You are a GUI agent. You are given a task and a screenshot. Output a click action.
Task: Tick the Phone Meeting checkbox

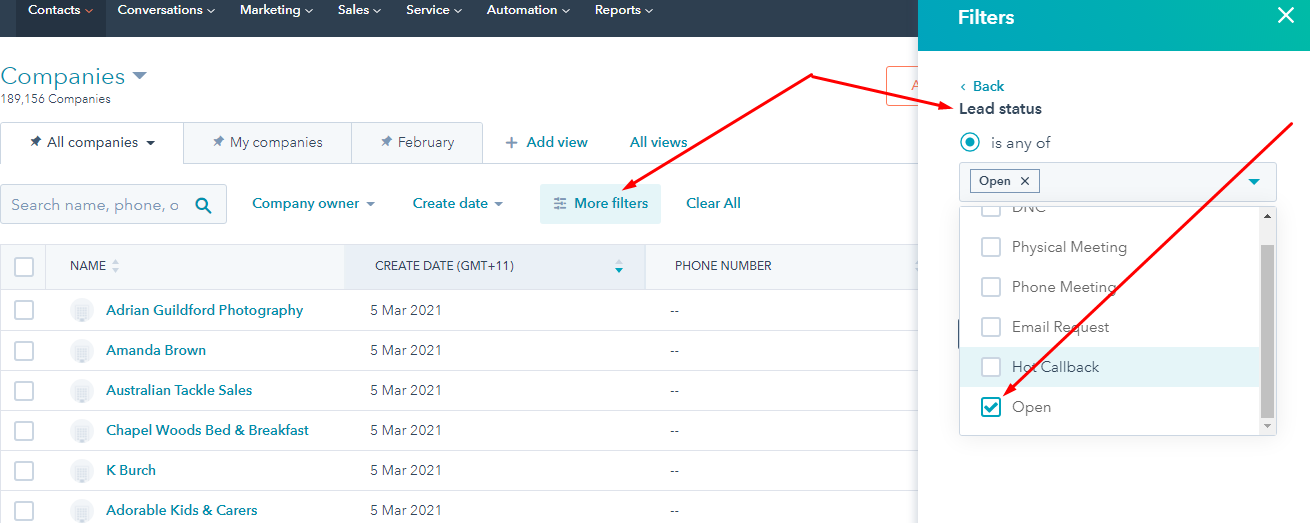coord(991,287)
